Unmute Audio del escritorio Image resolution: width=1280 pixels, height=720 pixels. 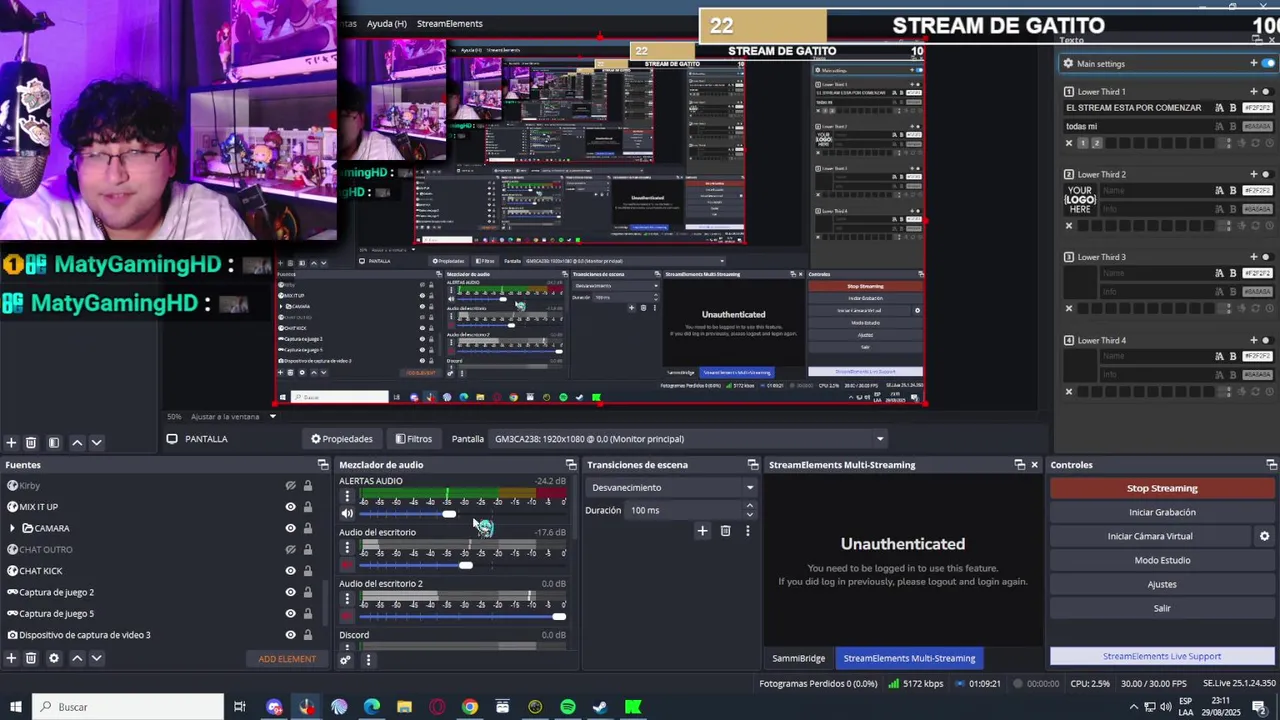[347, 565]
